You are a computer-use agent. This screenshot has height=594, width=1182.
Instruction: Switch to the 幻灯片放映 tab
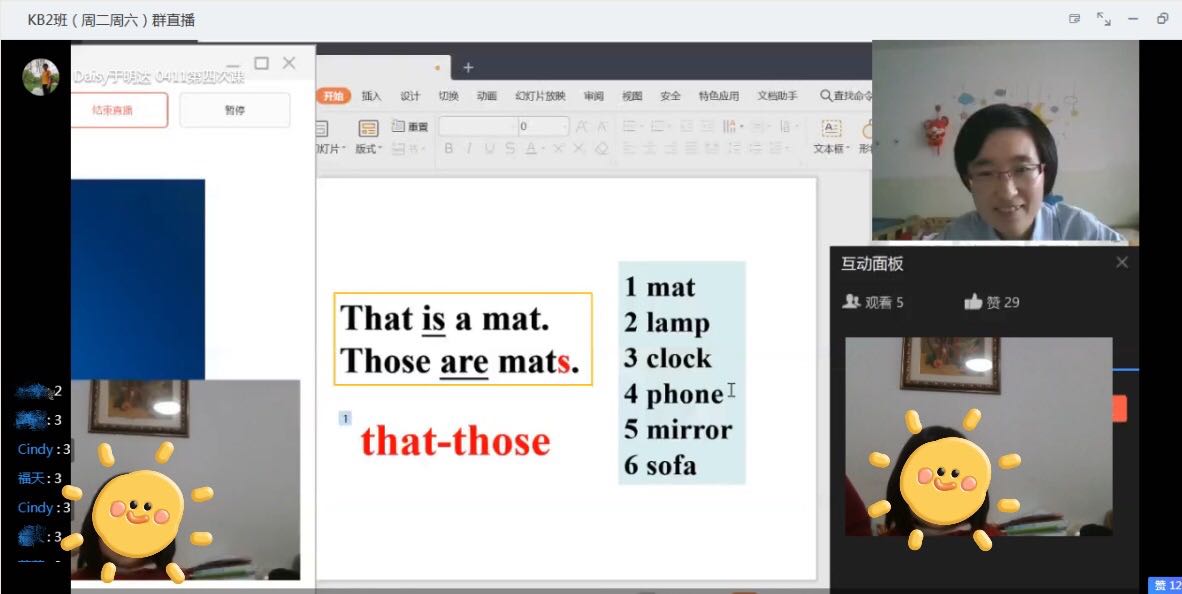[540, 96]
